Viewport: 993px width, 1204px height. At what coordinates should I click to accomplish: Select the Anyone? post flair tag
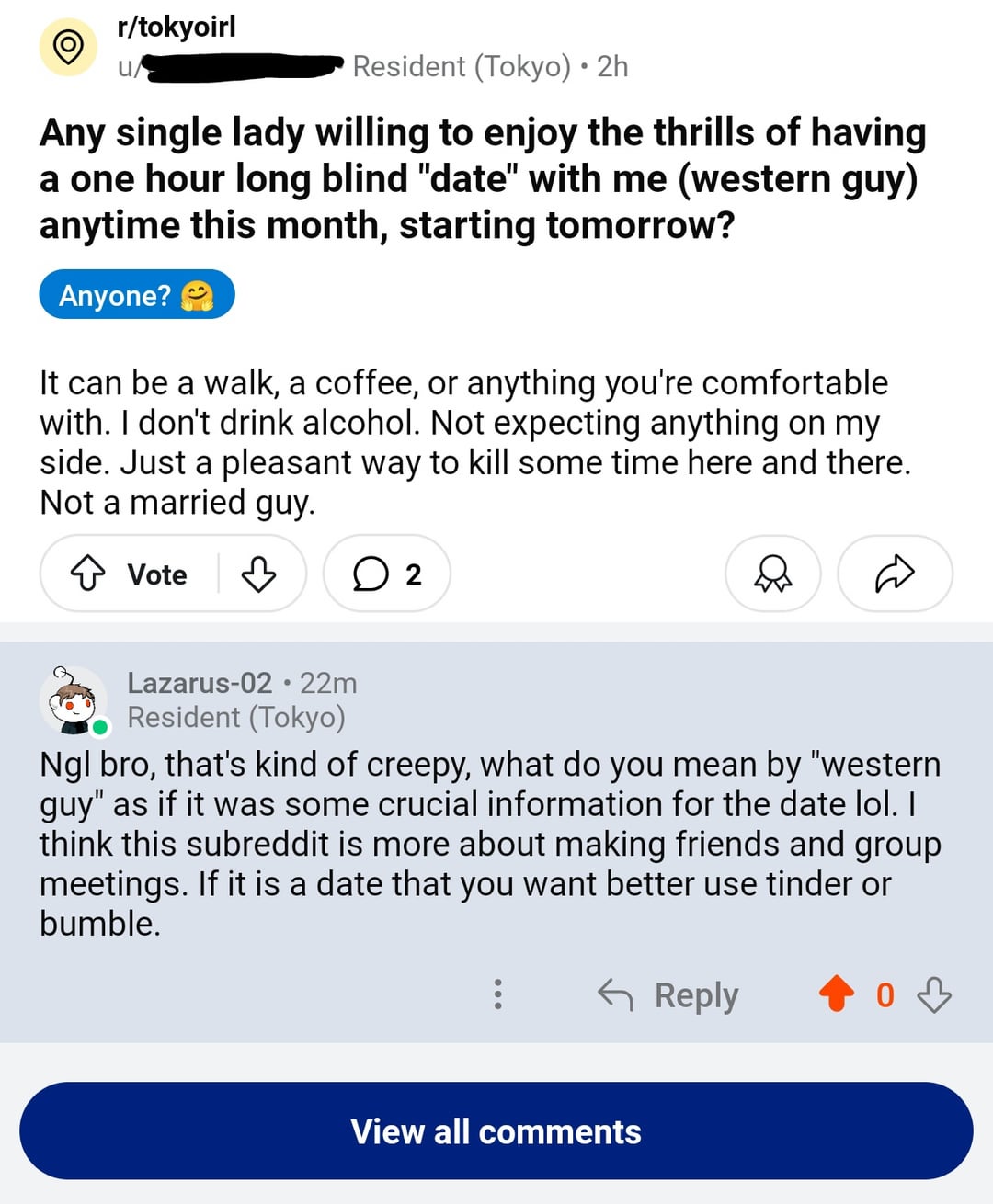[137, 295]
